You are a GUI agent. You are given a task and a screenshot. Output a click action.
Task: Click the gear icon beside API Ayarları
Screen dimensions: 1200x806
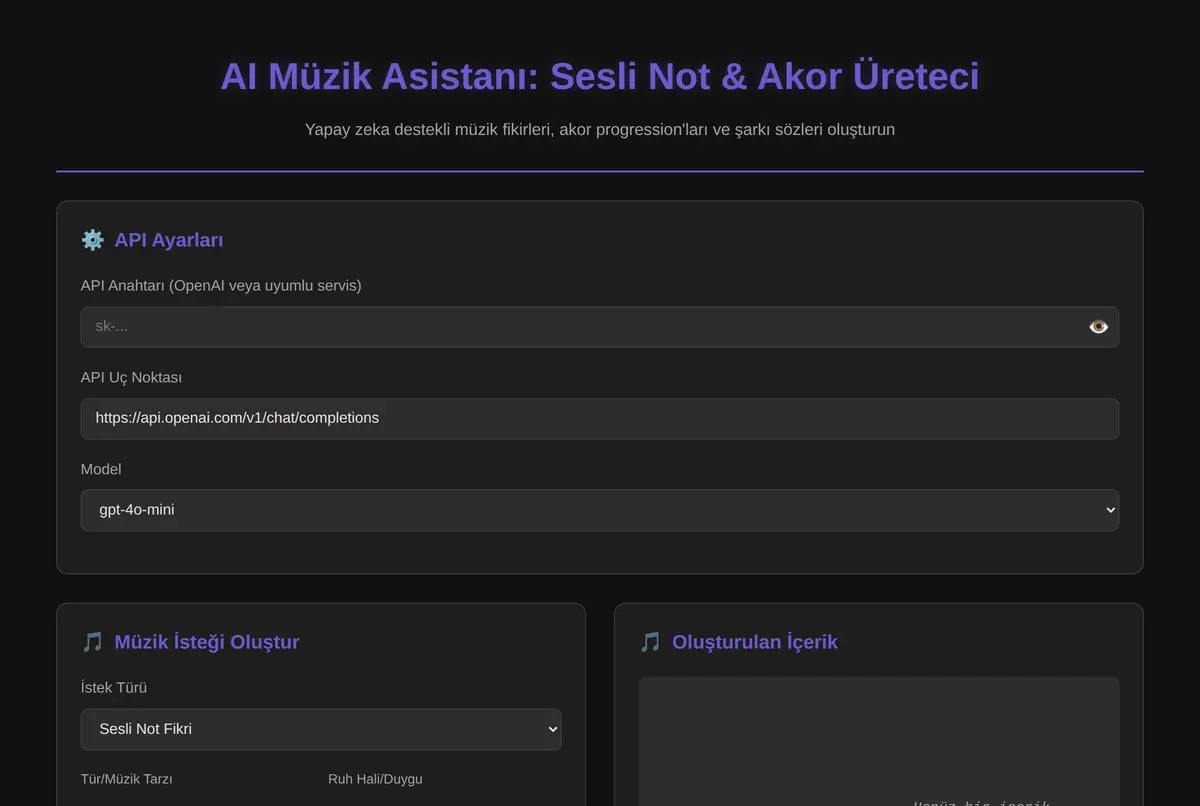(x=92, y=240)
